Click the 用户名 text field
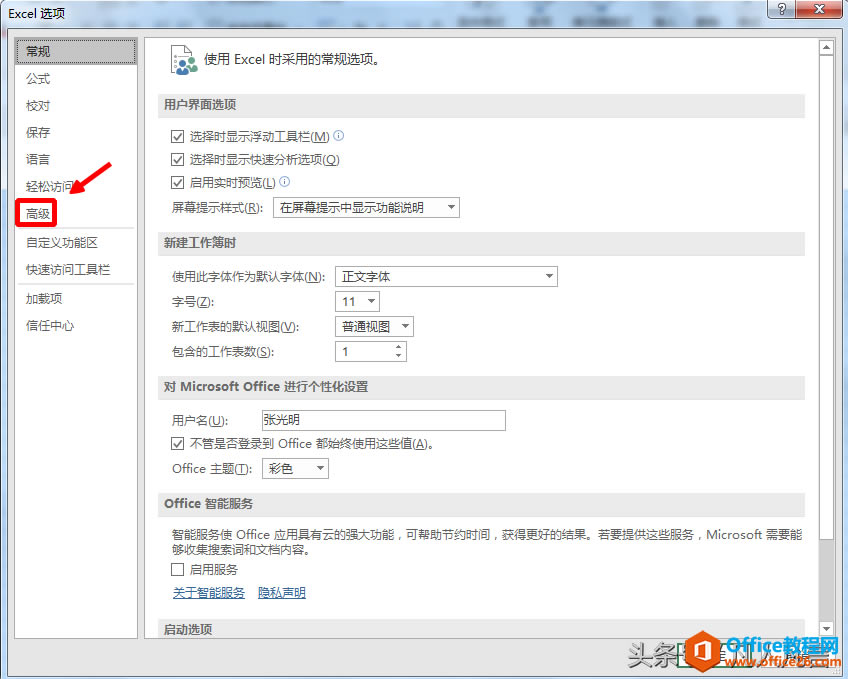The height and width of the screenshot is (679, 848). (383, 420)
